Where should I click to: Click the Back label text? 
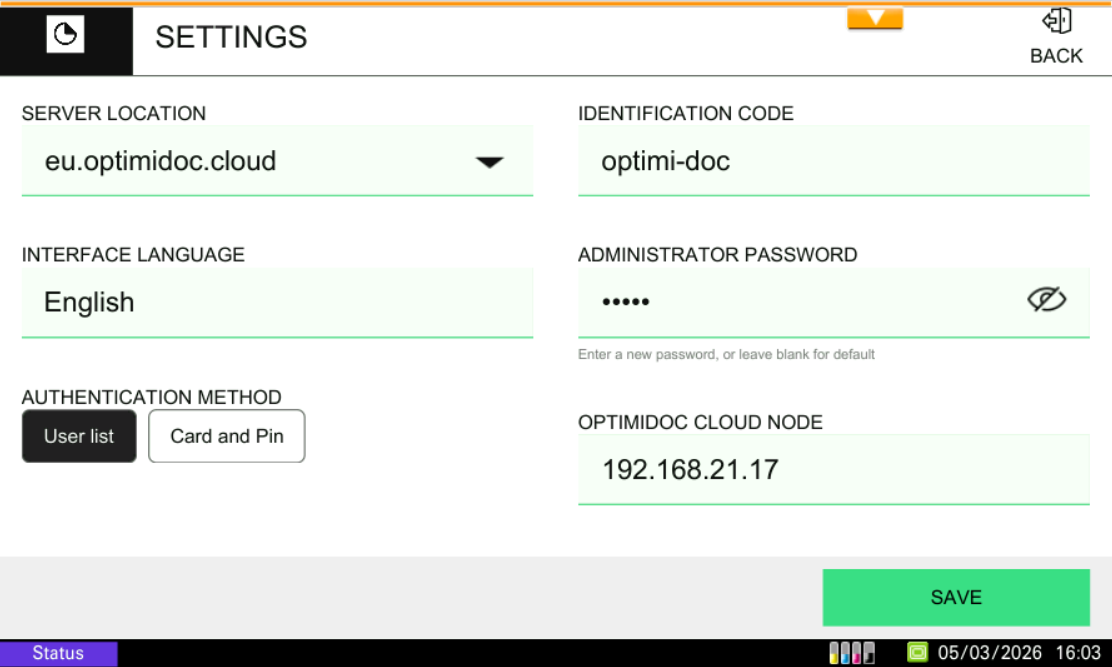pos(1056,56)
